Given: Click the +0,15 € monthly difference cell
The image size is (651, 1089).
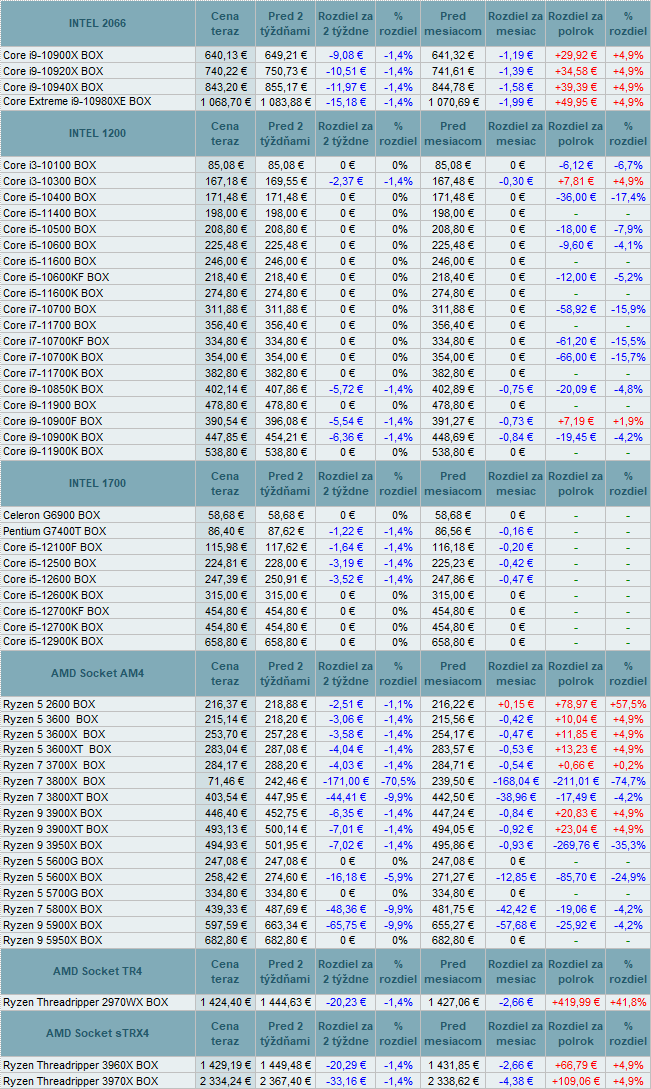Looking at the screenshot, I should (516, 704).
